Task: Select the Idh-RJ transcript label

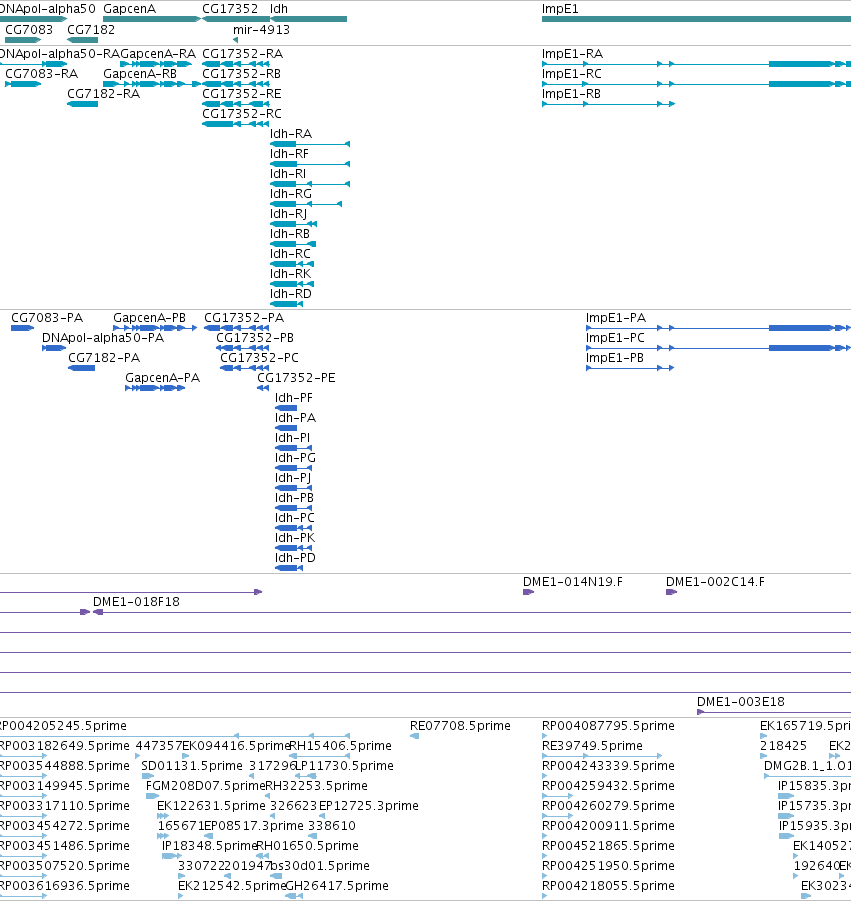Action: [x=288, y=214]
